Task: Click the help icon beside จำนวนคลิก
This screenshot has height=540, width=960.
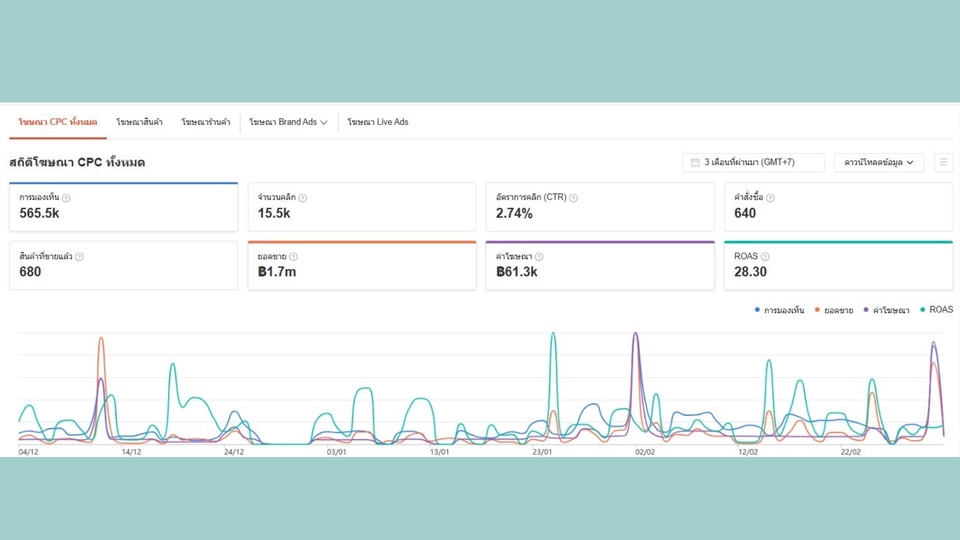Action: pos(302,198)
